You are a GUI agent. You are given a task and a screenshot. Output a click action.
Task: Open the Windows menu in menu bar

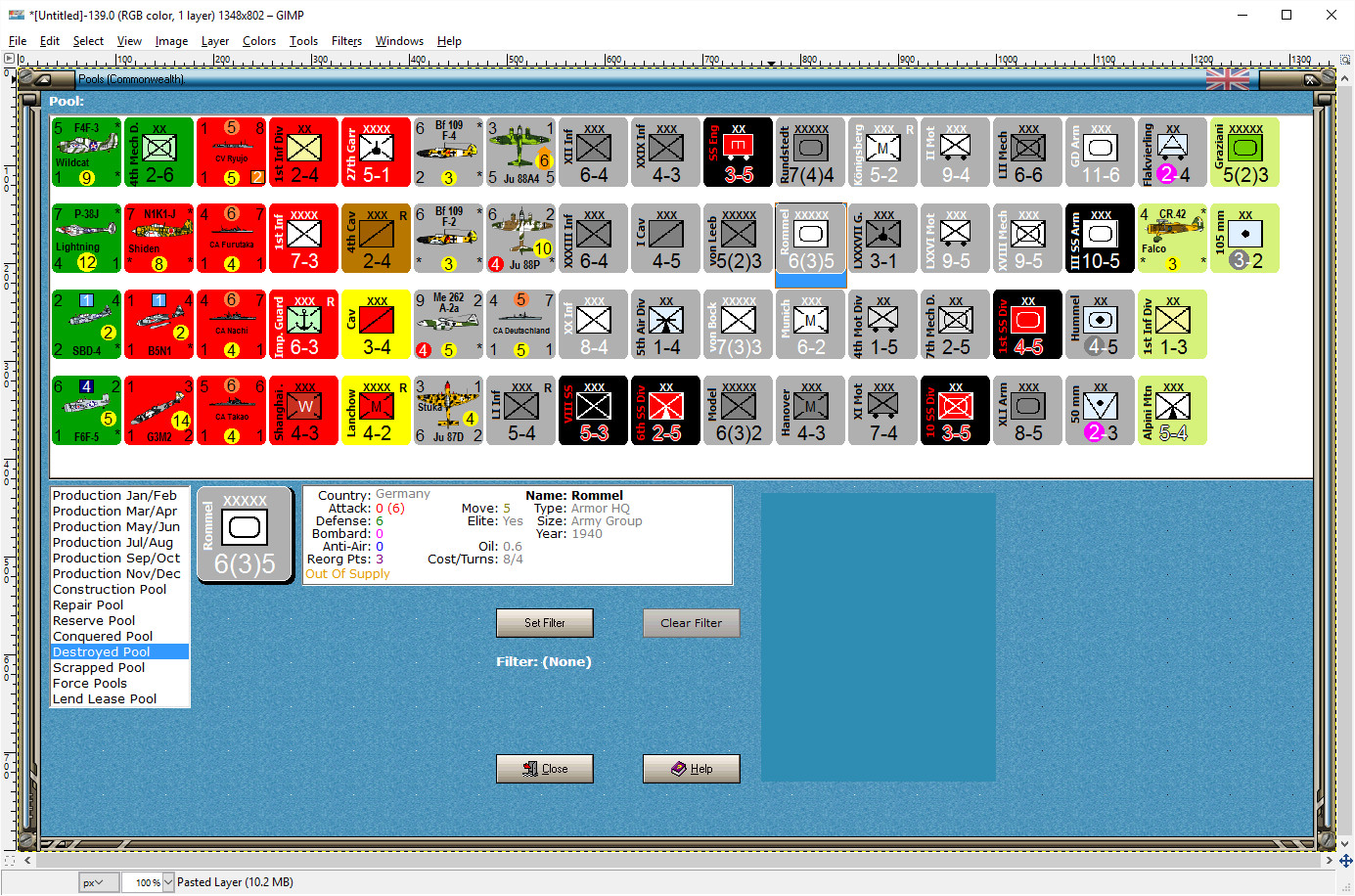pyautogui.click(x=399, y=41)
